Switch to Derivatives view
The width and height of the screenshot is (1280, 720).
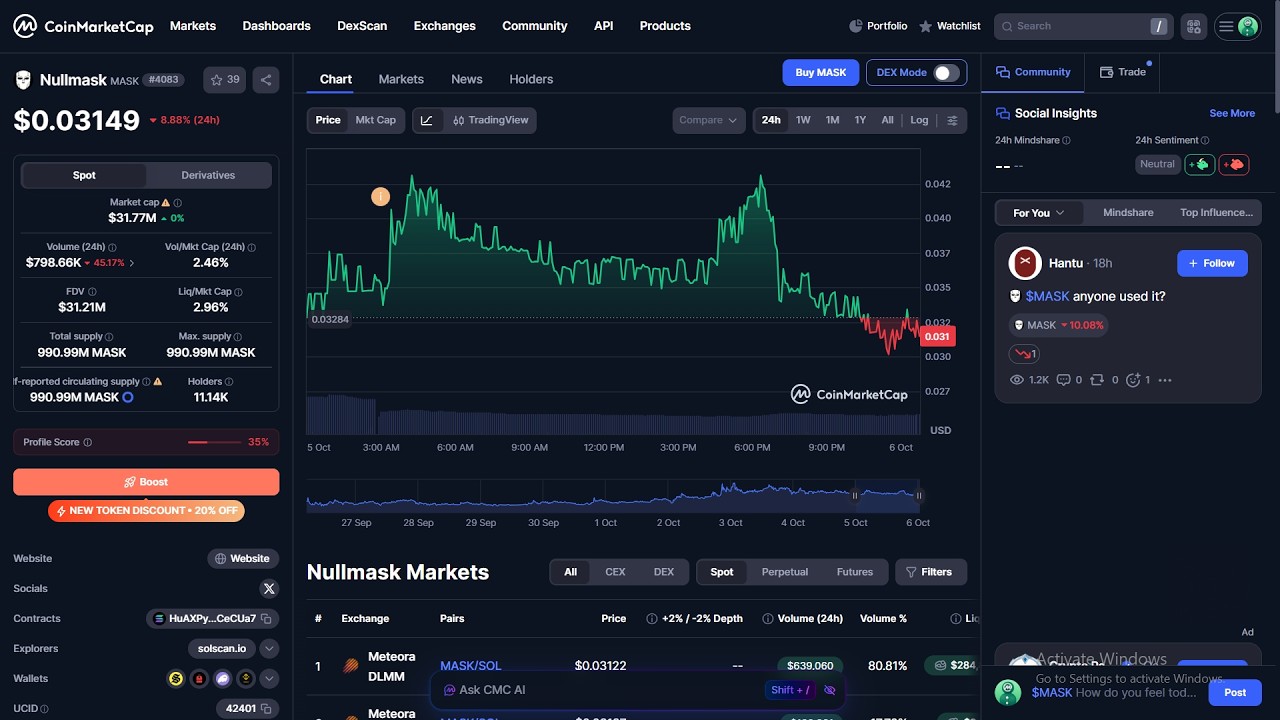208,175
